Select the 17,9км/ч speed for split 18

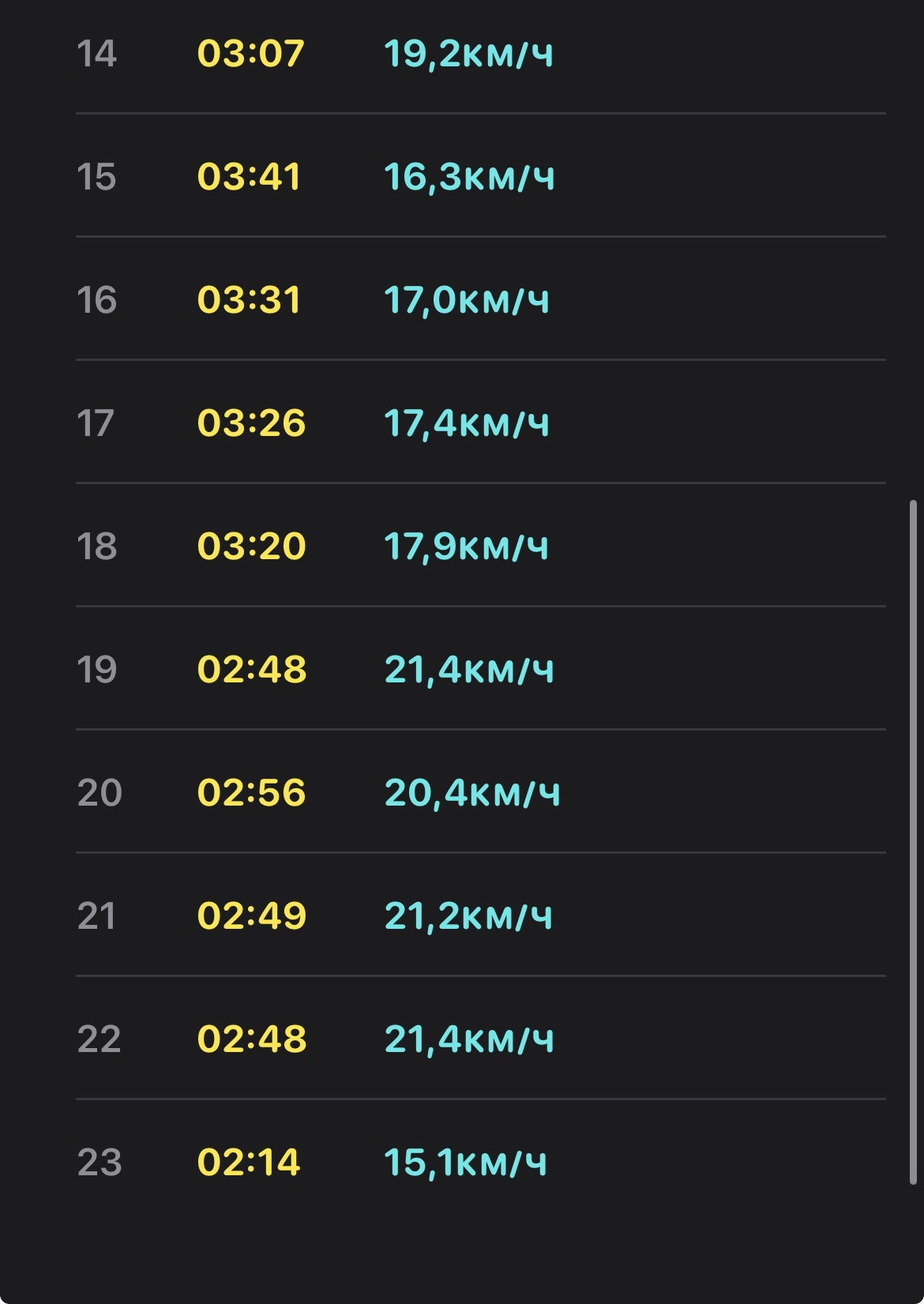coord(467,547)
